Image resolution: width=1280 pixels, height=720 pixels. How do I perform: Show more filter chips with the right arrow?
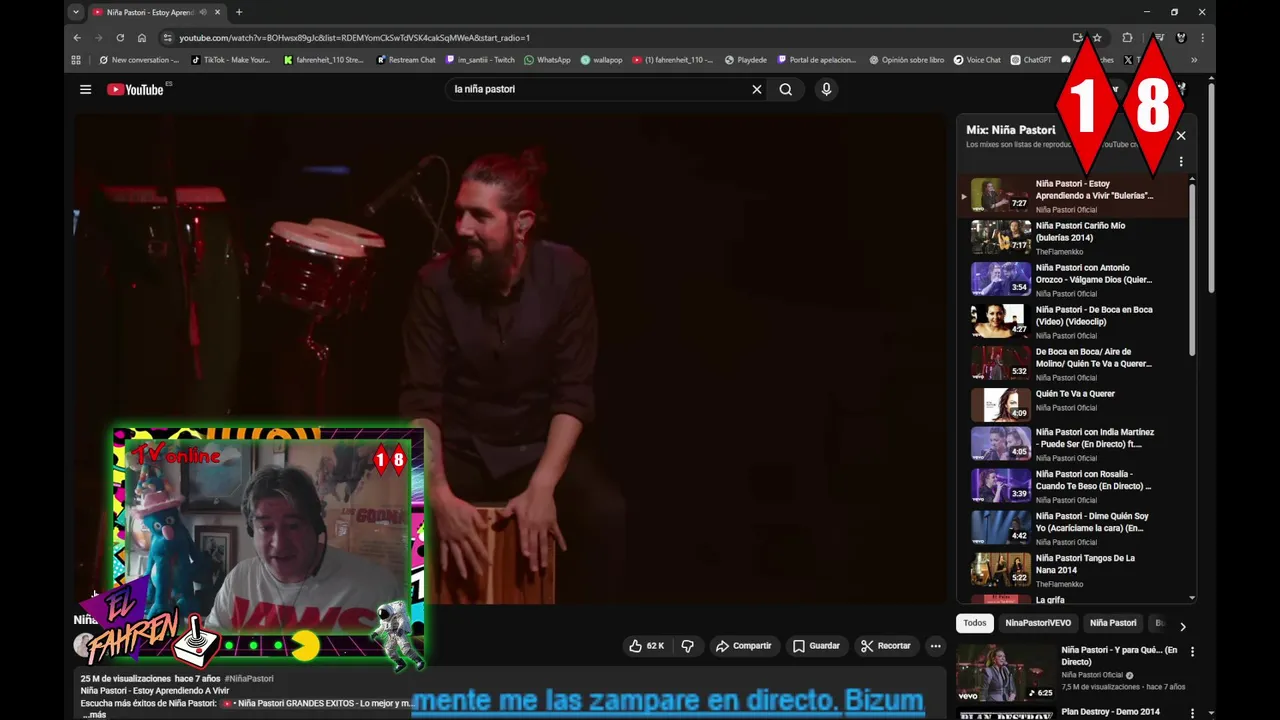(x=1182, y=627)
